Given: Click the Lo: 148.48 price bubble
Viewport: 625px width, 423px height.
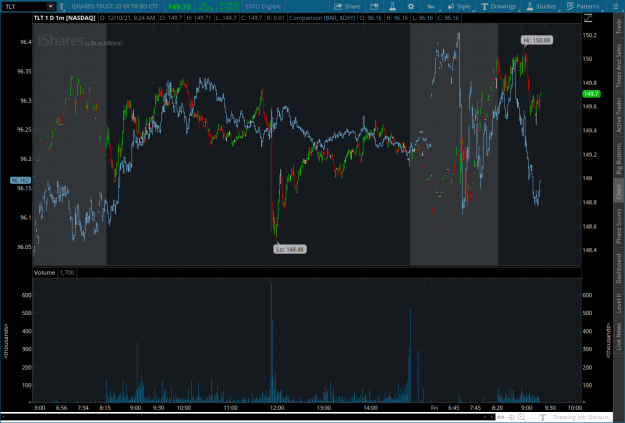Looking at the screenshot, I should tap(290, 249).
